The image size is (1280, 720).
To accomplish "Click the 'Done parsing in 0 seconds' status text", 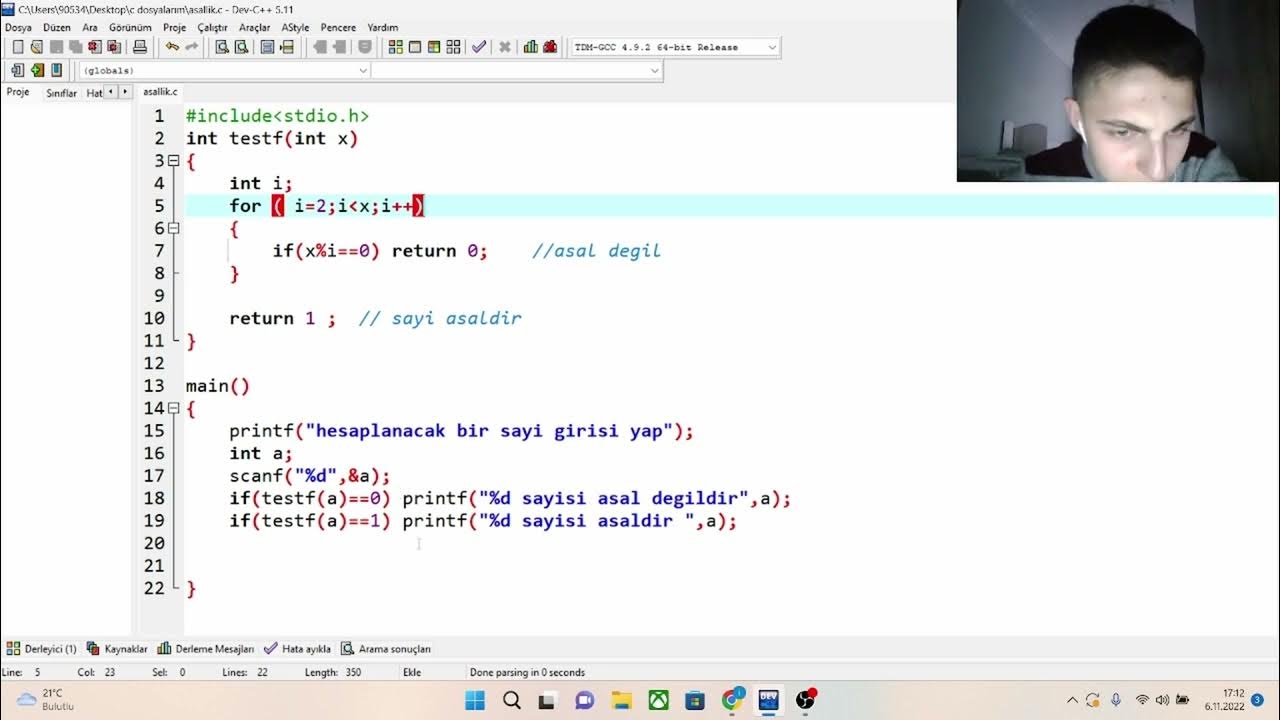I will 527,673.
